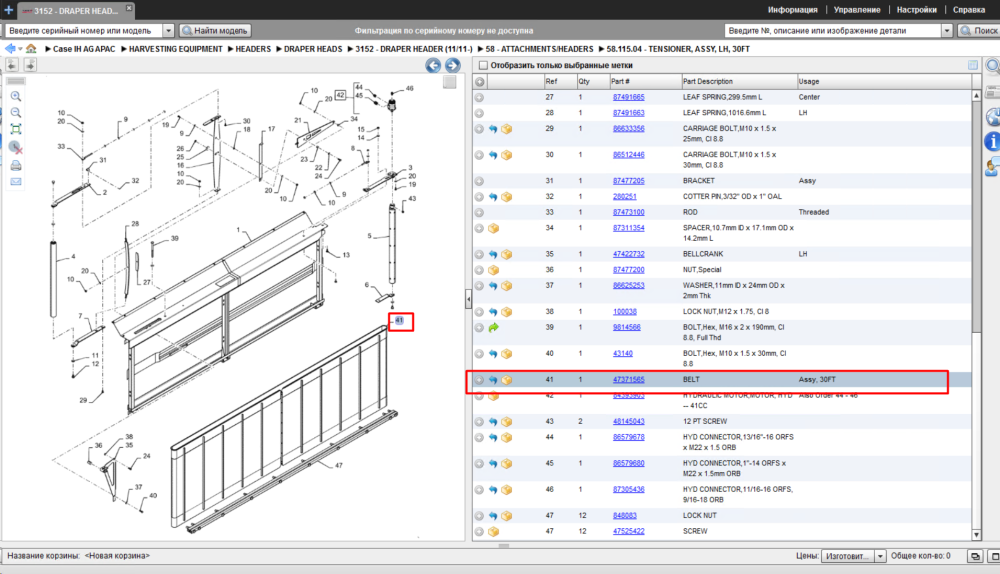
Task: Add part 29 carriage bolt to the basket
Action: pyautogui.click(x=506, y=129)
